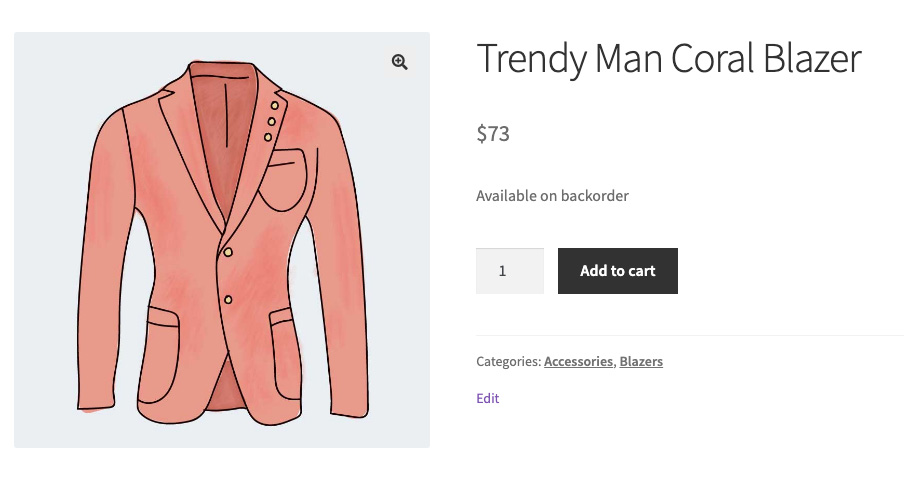Click the blazer's breast pocket
This screenshot has width=904, height=480.
pos(286,180)
